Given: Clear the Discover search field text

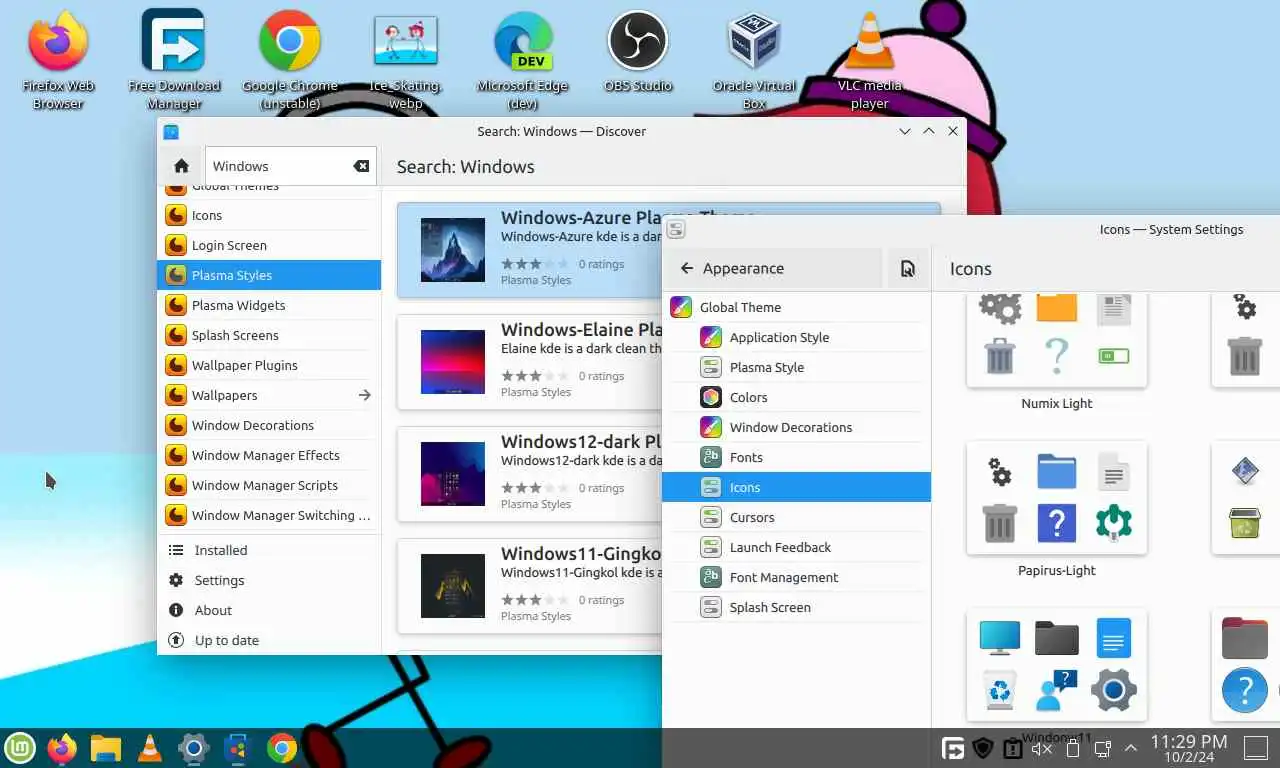Looking at the screenshot, I should [x=362, y=166].
